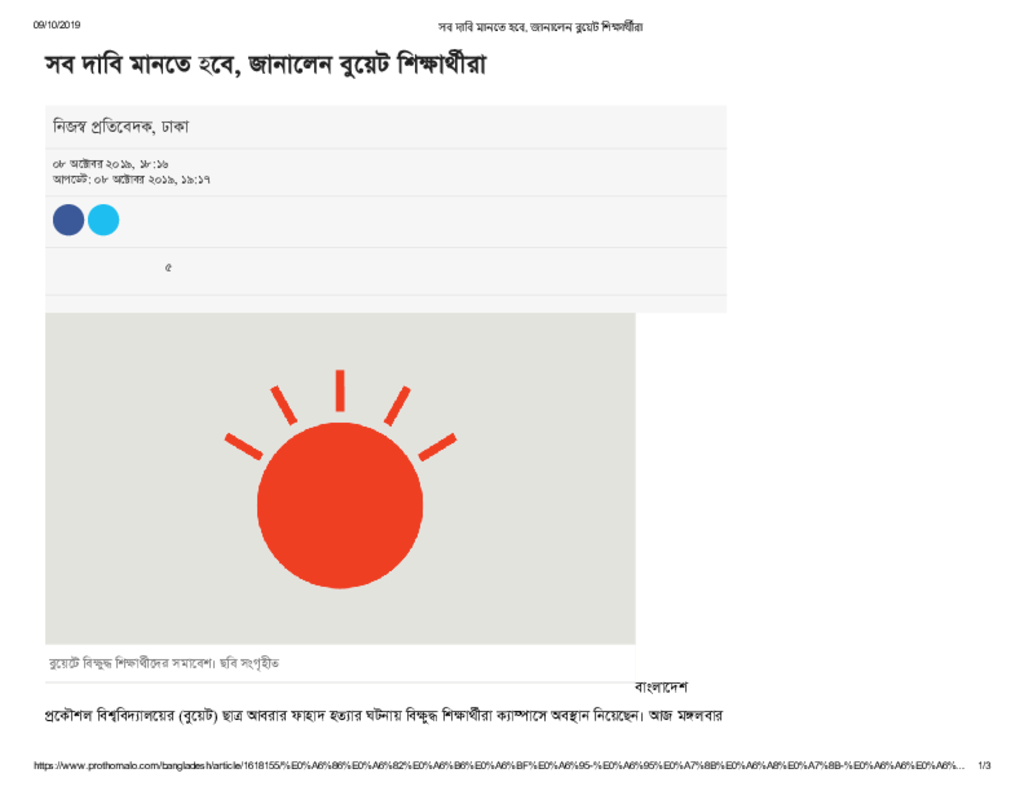Click the বাংলাদেশ section label
The height and width of the screenshot is (791, 1024).
[x=661, y=687]
